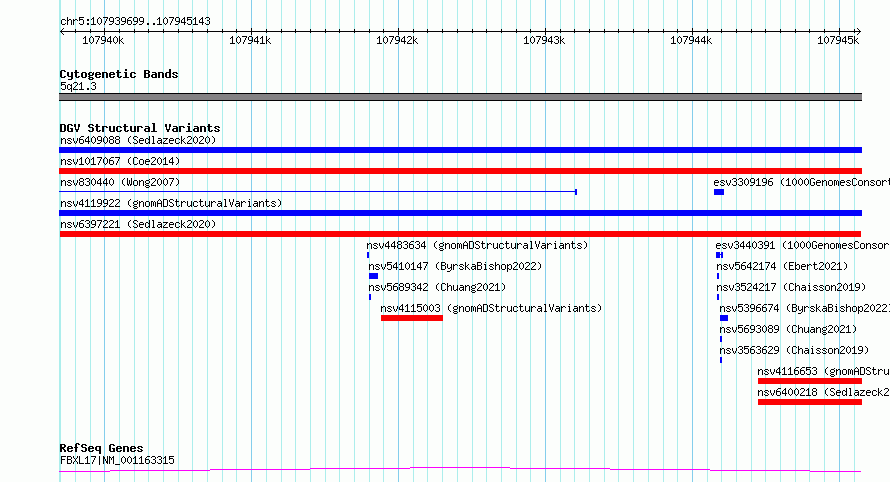Image resolution: width=890 pixels, height=482 pixels.
Task: Open nsv3524217 (Chaisson2019) label
Action: click(791, 287)
